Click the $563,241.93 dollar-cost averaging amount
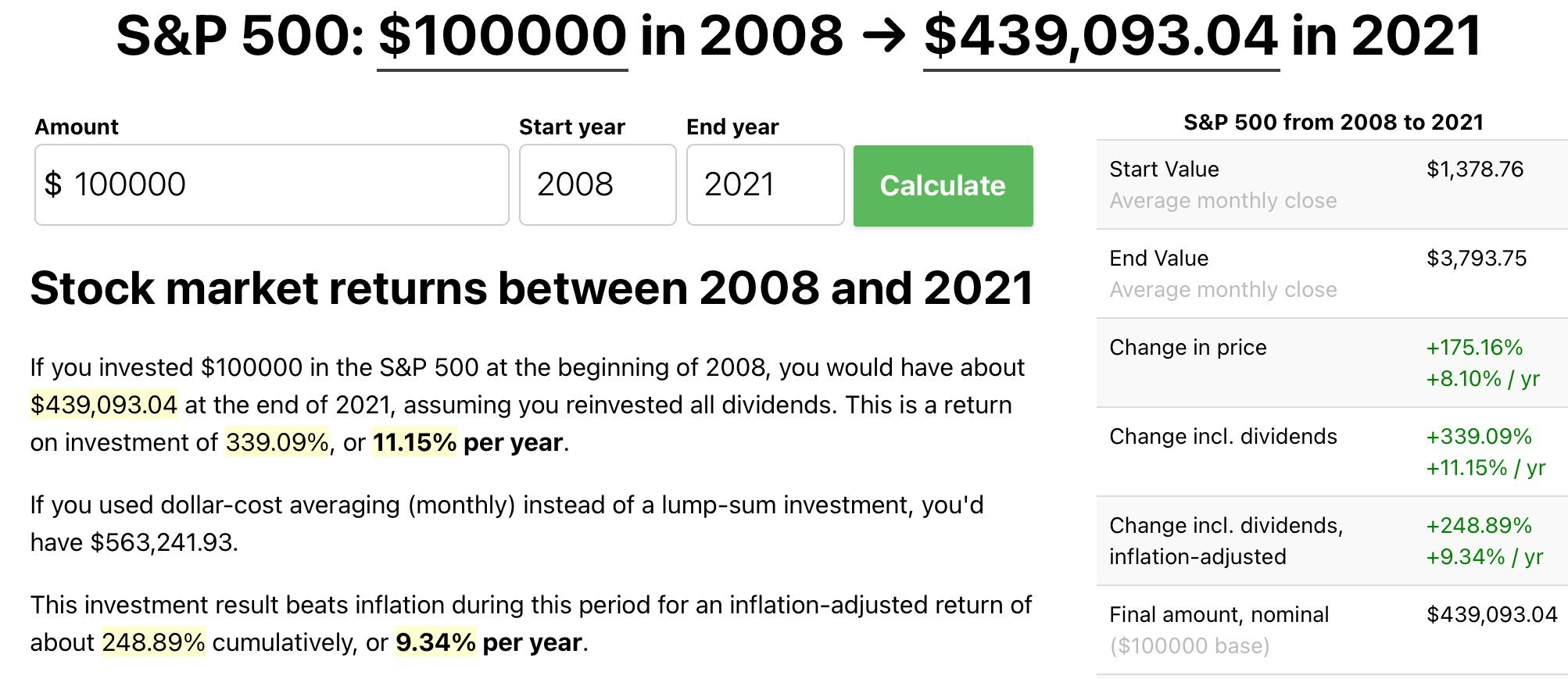This screenshot has width=1568, height=679. point(163,542)
